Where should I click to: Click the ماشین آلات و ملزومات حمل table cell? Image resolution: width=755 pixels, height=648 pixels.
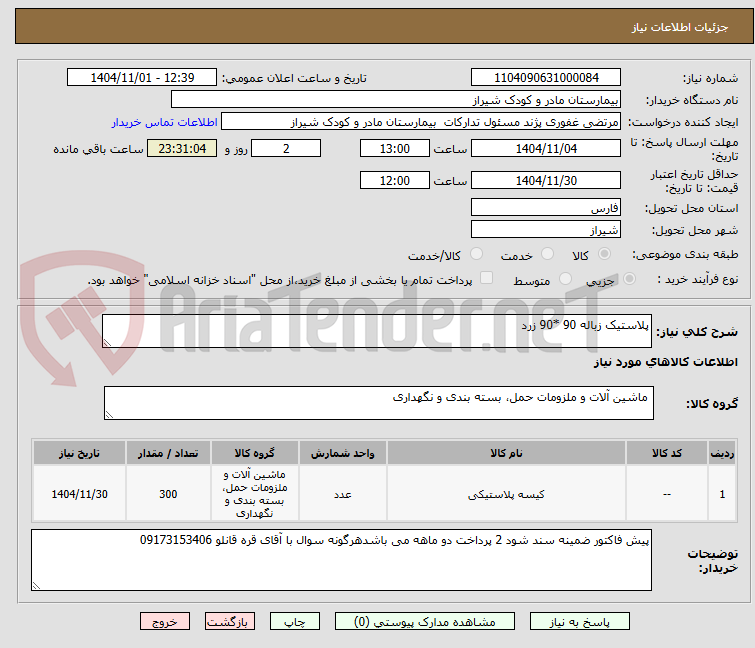[x=255, y=494]
